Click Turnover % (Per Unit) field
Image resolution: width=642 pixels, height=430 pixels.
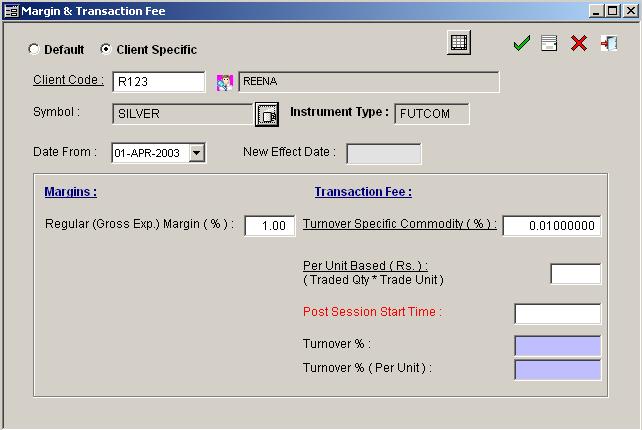point(557,370)
